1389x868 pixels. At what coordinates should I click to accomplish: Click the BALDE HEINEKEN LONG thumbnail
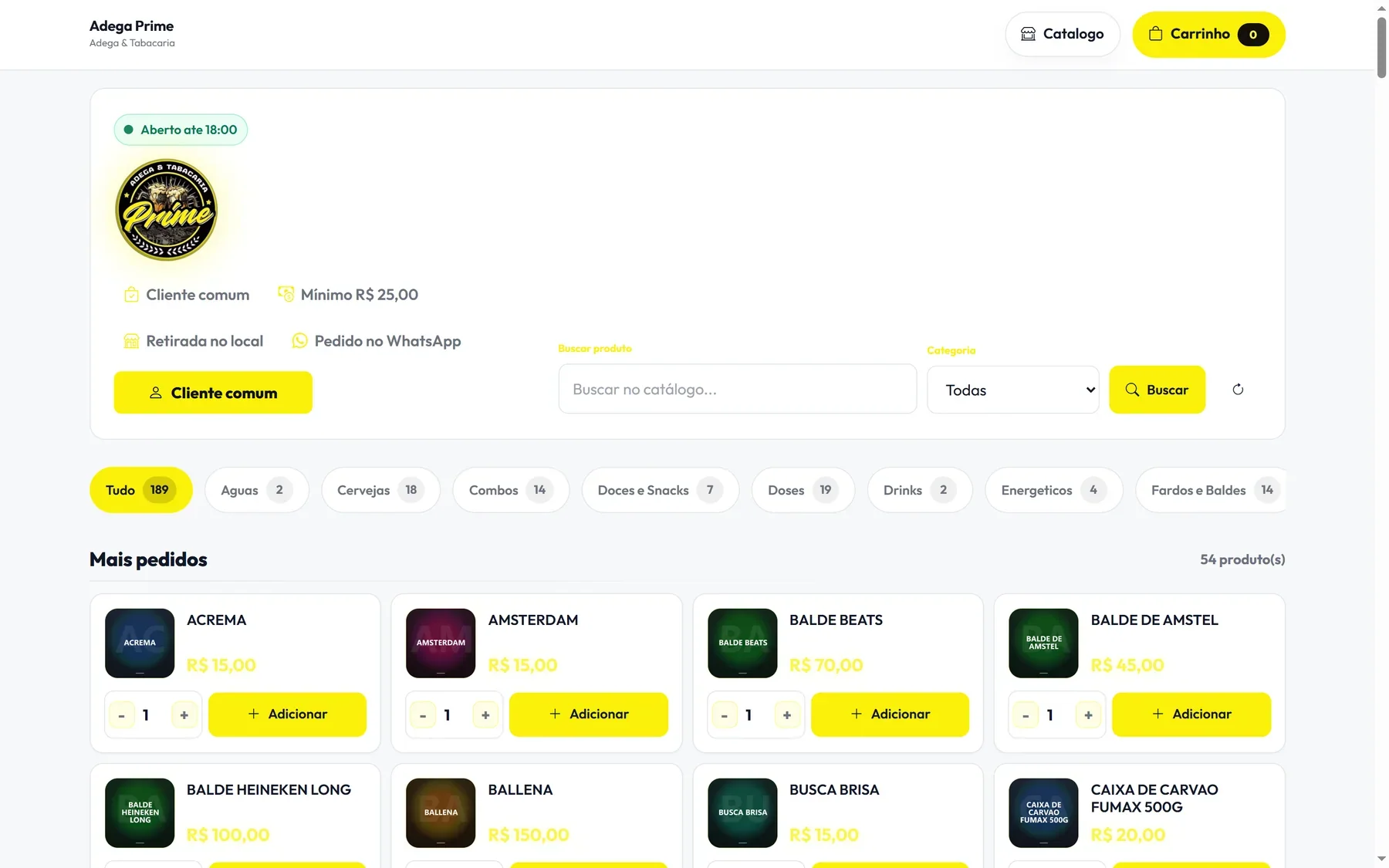point(140,812)
